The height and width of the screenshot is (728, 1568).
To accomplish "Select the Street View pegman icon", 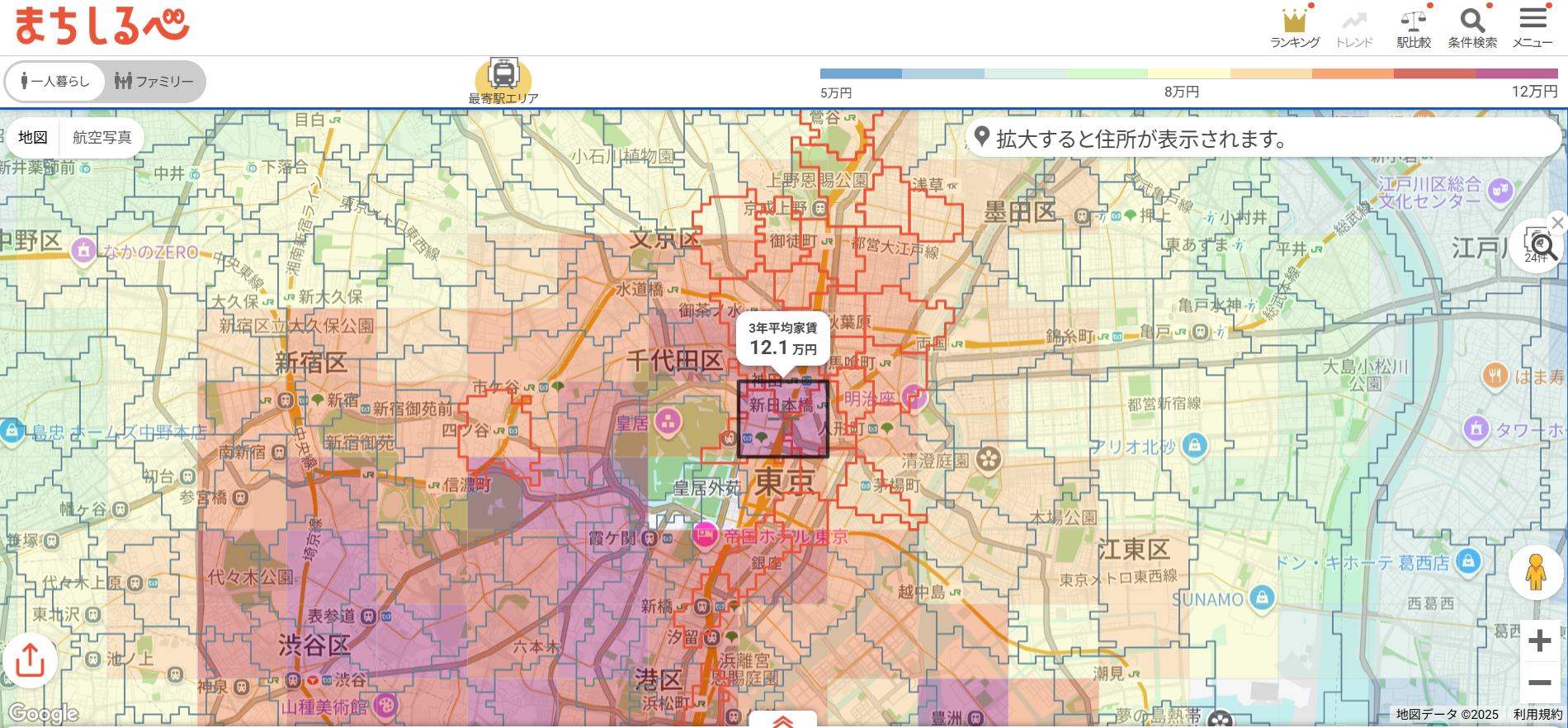I will pos(1535,572).
